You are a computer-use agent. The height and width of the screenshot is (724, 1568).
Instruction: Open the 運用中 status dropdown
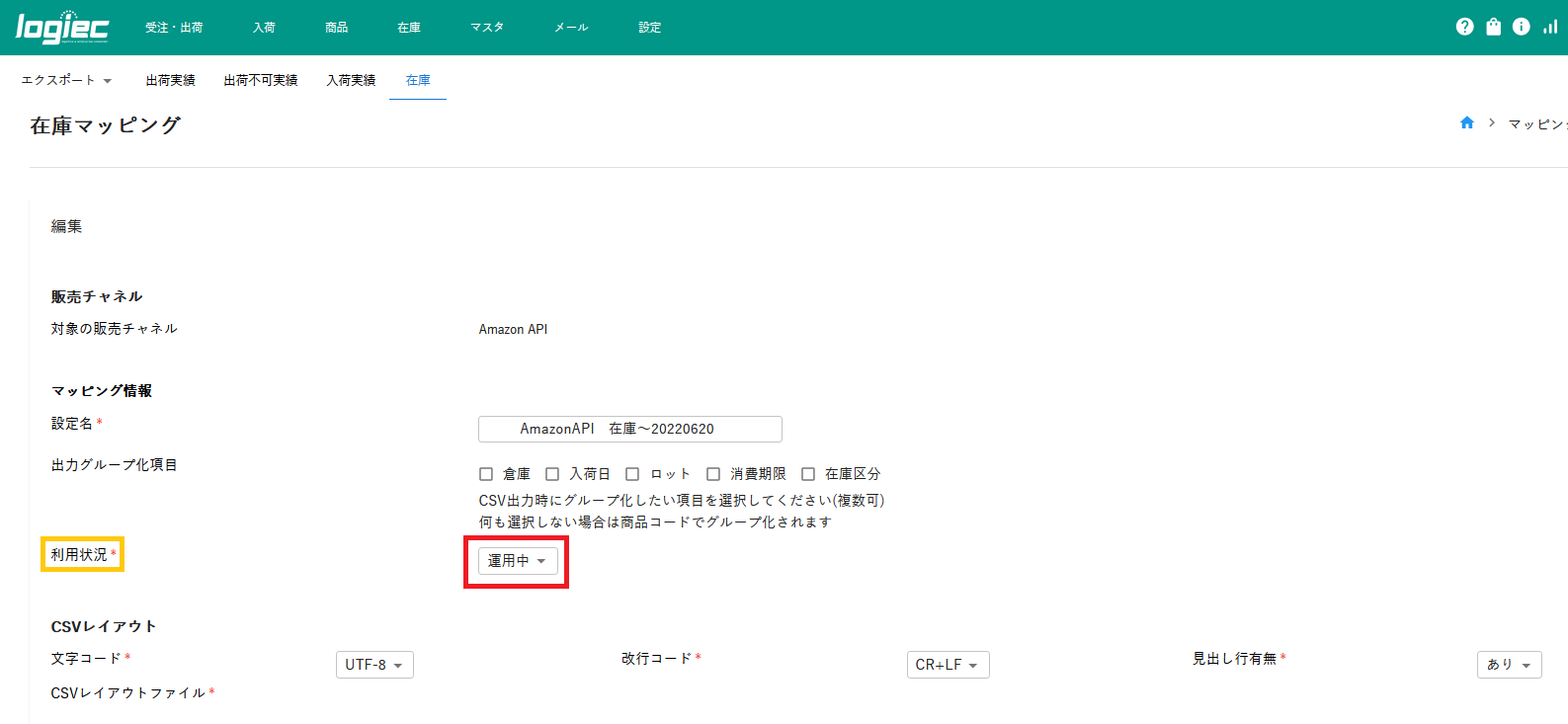tap(518, 561)
